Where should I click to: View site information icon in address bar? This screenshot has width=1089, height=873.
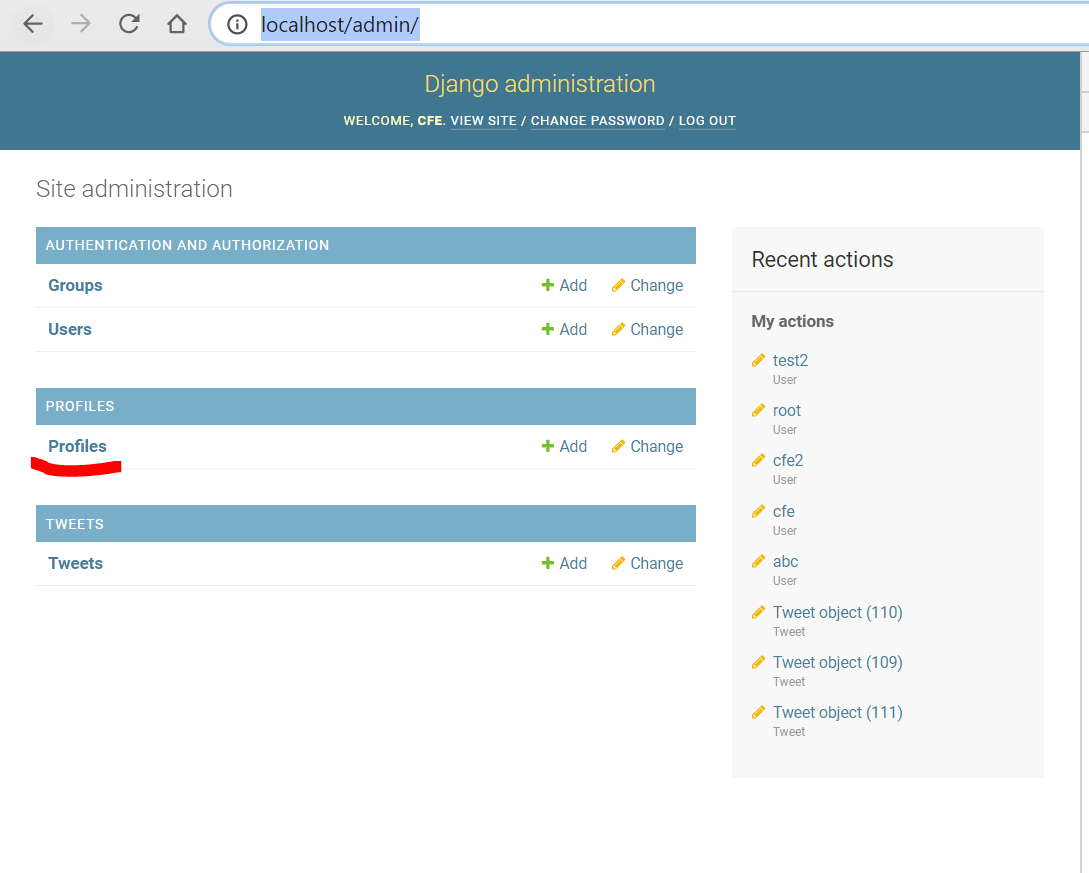[x=238, y=25]
